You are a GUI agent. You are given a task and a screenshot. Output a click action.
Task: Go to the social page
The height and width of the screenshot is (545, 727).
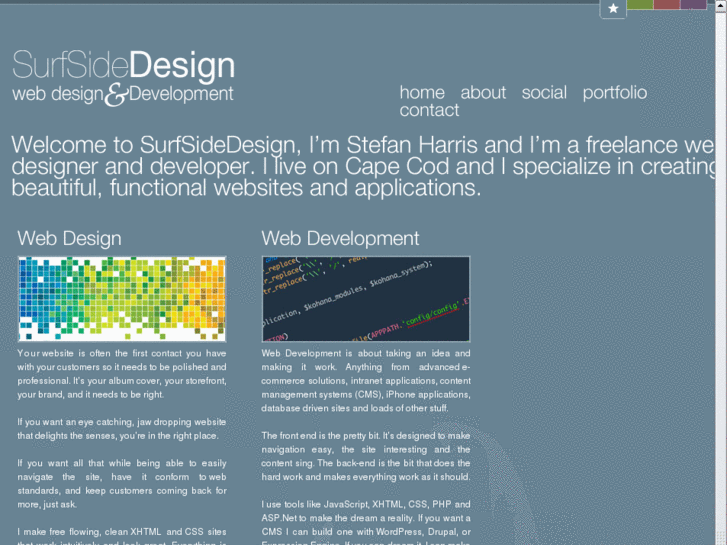544,92
